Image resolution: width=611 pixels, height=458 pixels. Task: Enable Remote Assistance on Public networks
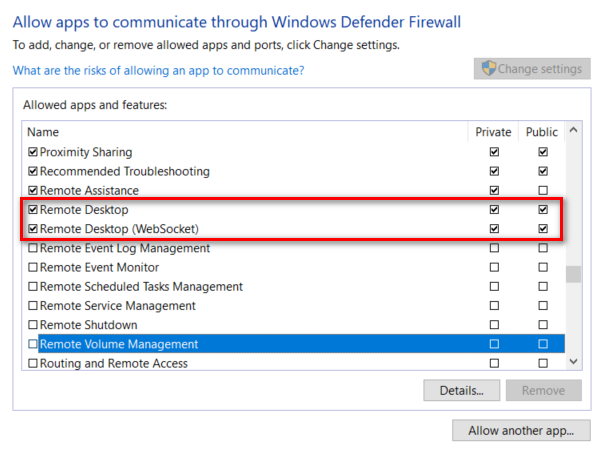(543, 191)
